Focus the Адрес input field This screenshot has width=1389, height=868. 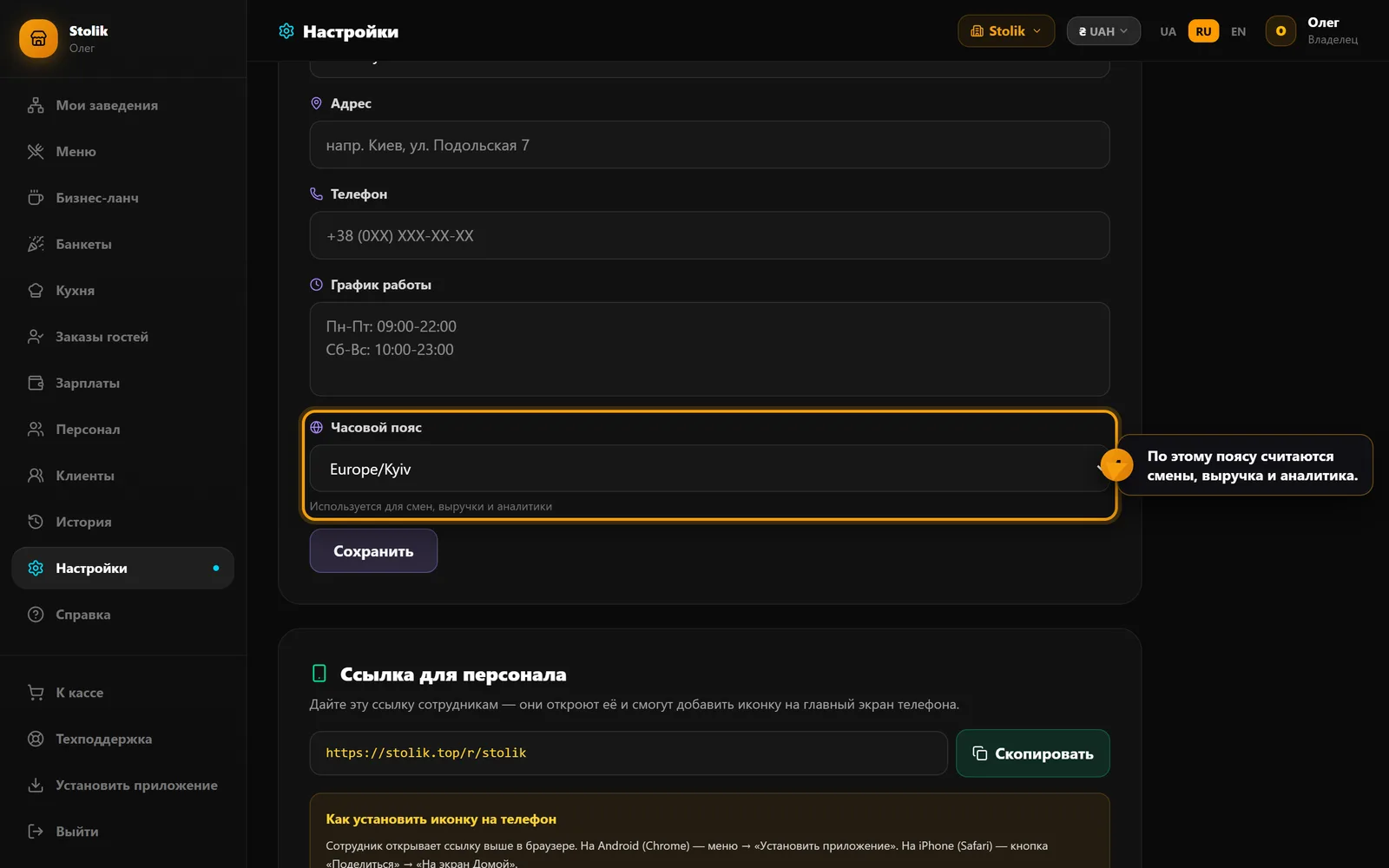pos(709,145)
